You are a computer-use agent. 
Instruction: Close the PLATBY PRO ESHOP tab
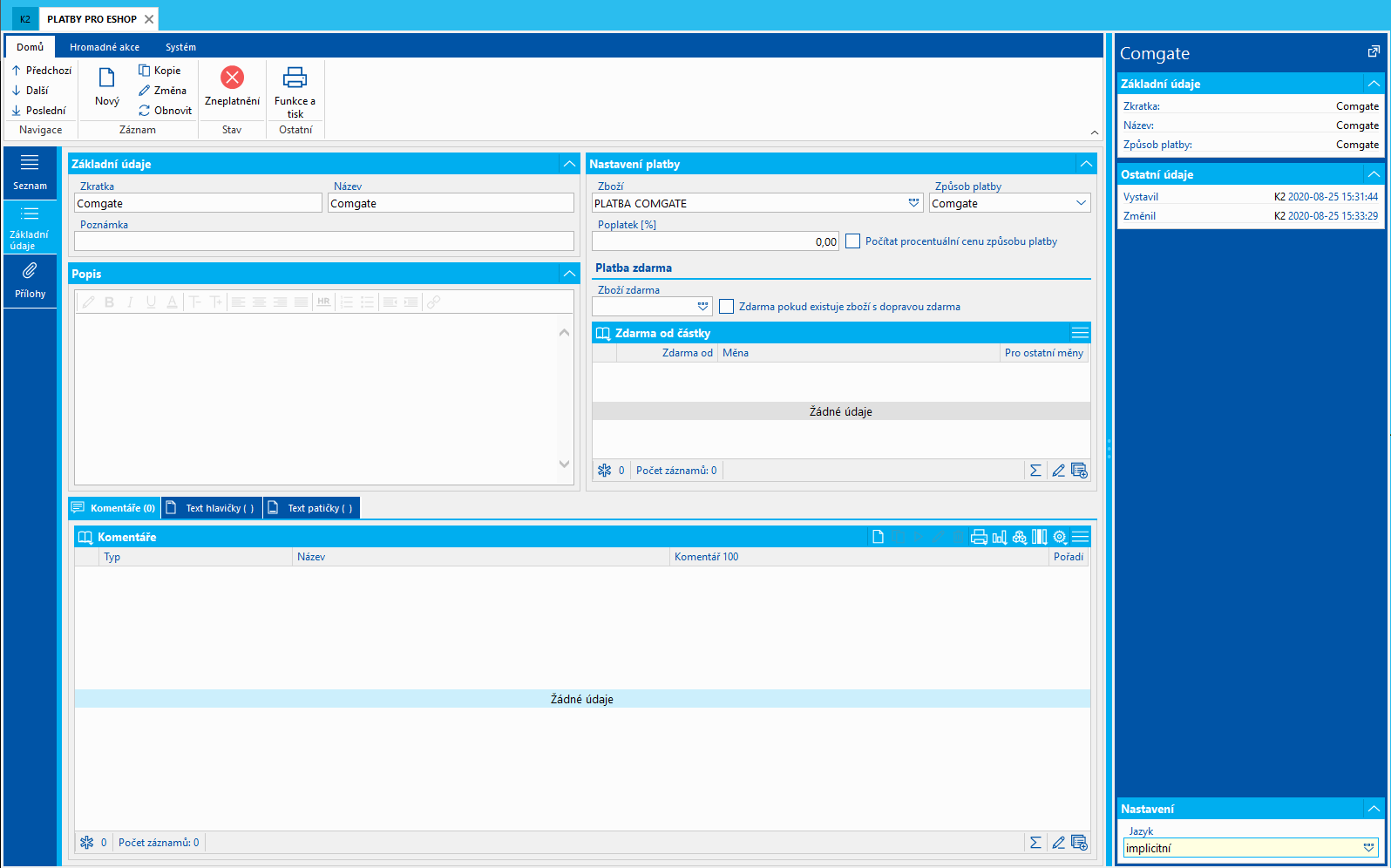(149, 19)
